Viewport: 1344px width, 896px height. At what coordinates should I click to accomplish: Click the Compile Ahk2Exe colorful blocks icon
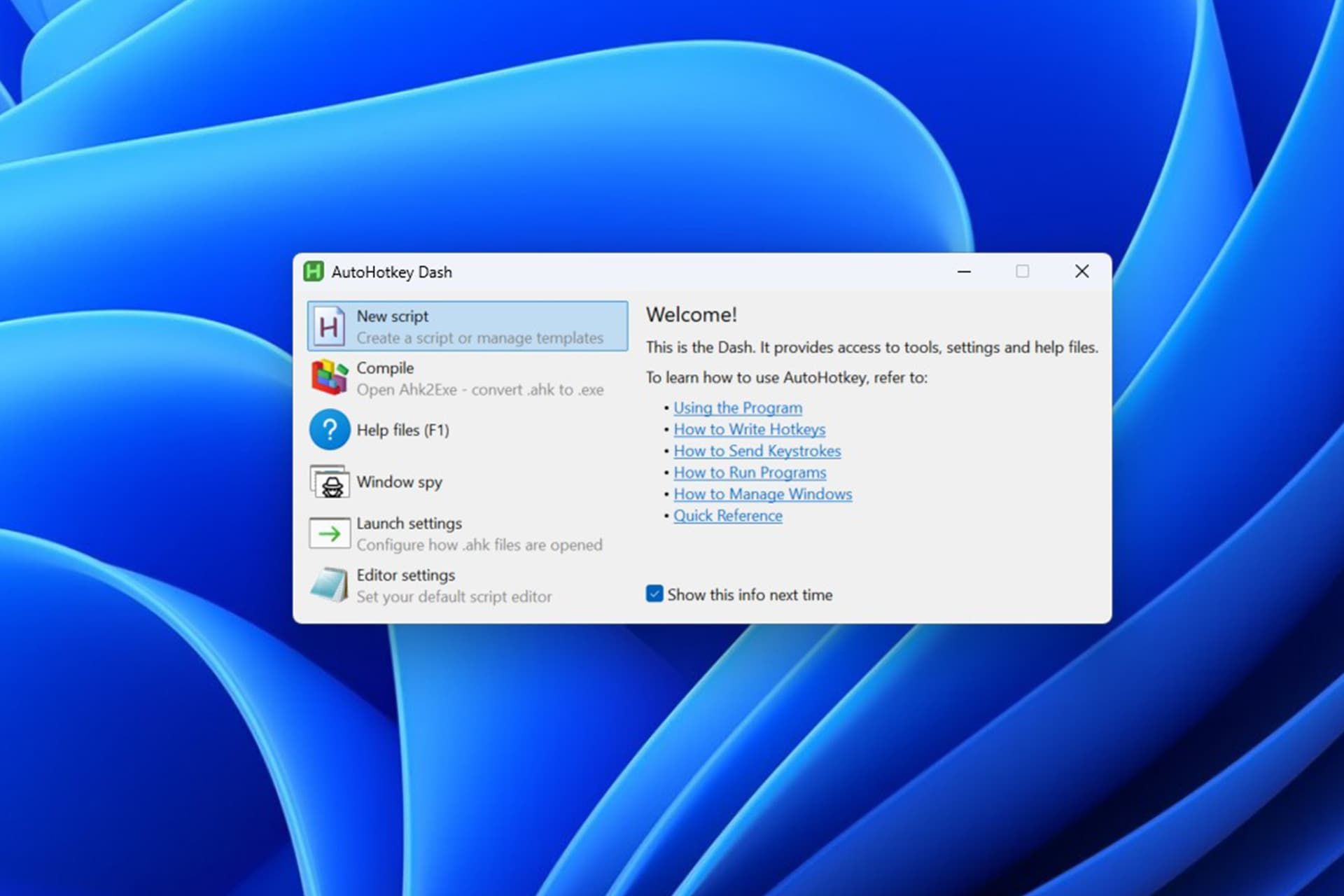[330, 378]
